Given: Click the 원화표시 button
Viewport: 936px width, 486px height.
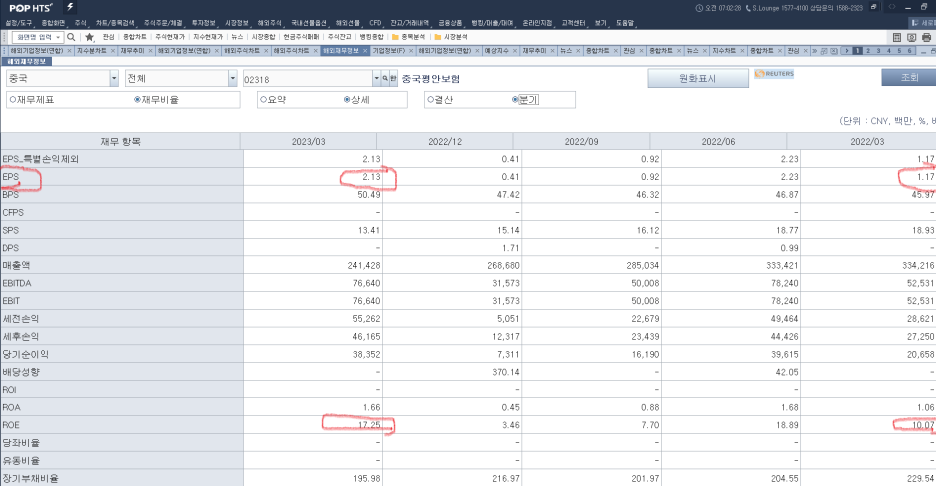Looking at the screenshot, I should coord(698,78).
